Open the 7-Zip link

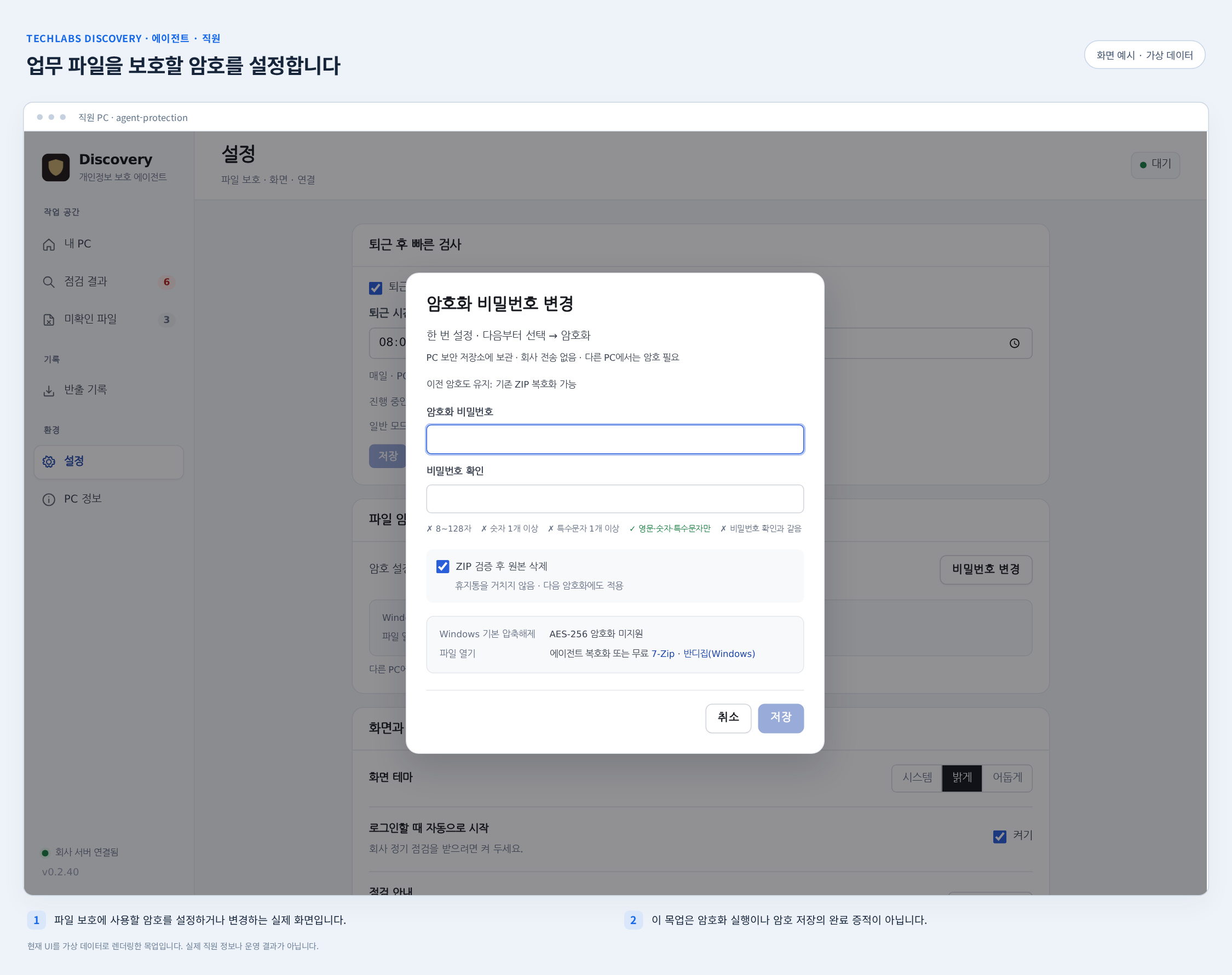[x=663, y=654]
